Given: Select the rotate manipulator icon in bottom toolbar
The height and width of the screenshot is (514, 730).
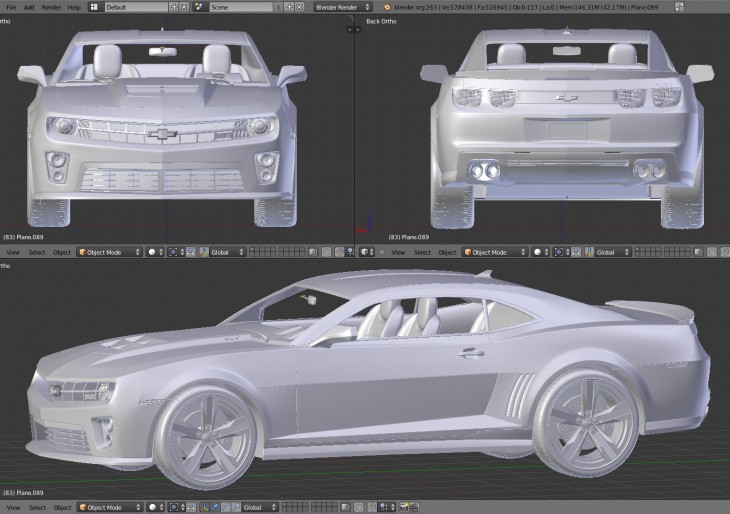Looking at the screenshot, I should pyautogui.click(x=224, y=507).
